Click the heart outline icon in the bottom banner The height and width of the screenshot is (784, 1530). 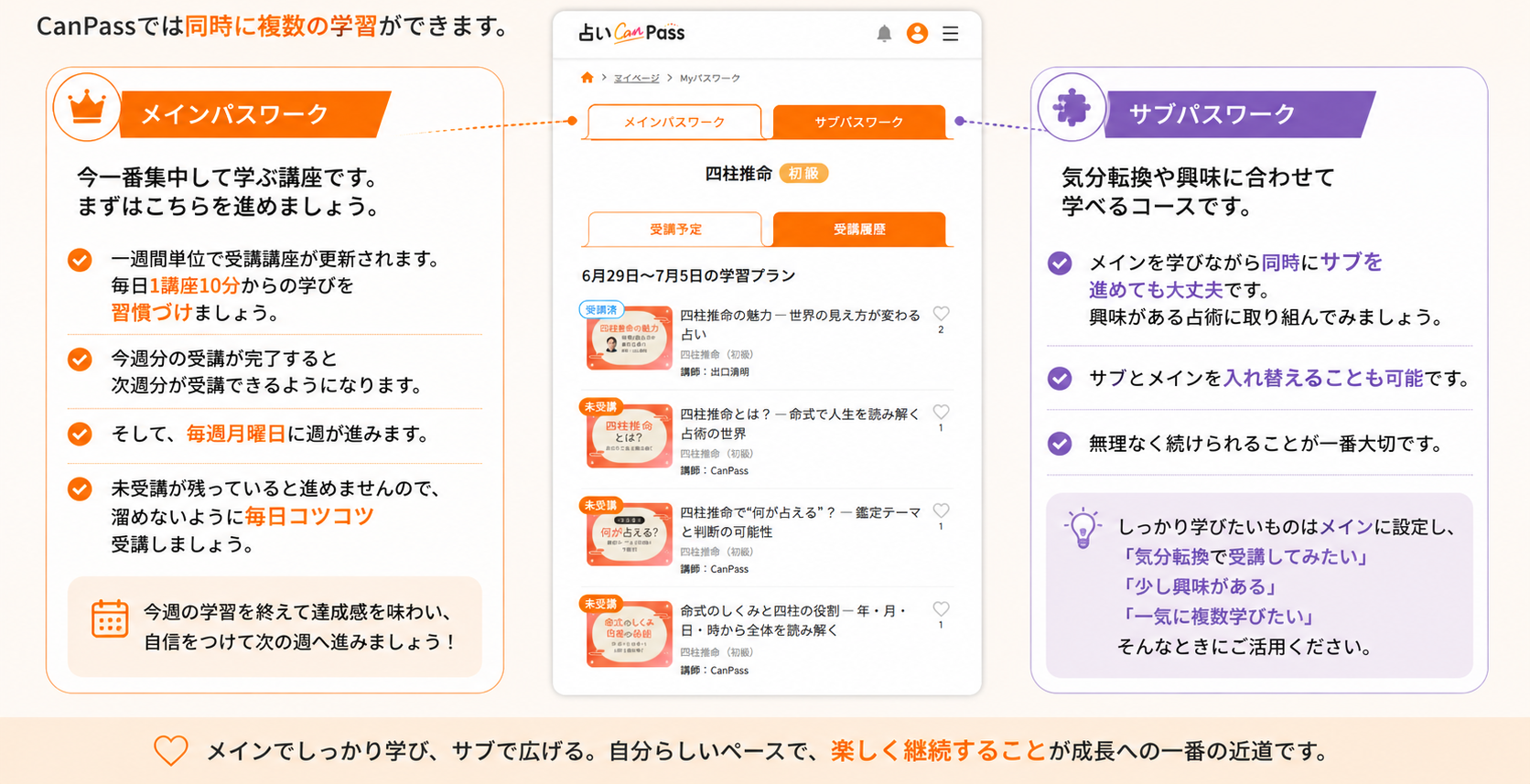pos(170,751)
